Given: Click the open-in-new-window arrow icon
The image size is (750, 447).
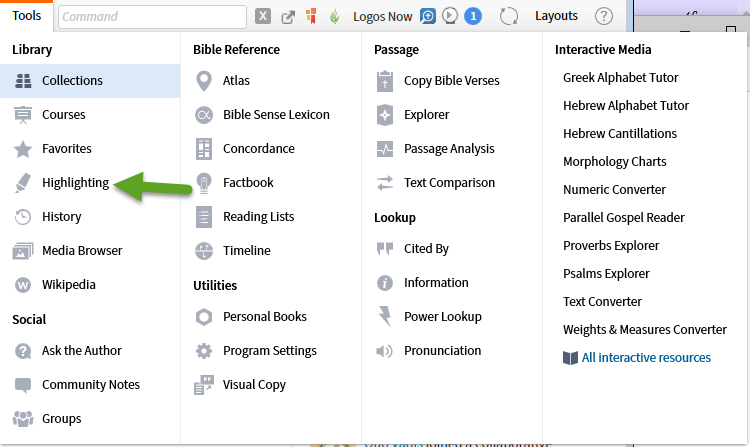Looking at the screenshot, I should (x=288, y=17).
